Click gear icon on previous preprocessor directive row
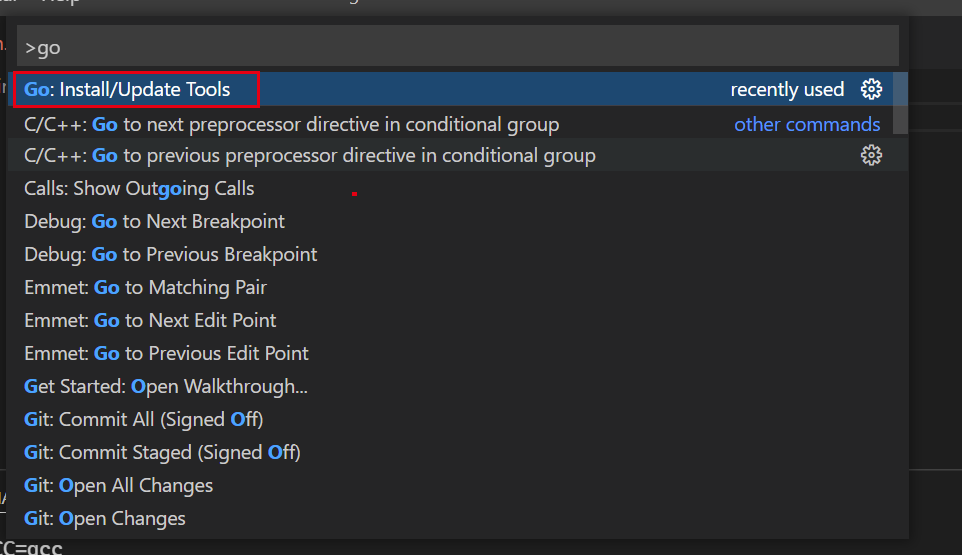Image resolution: width=962 pixels, height=555 pixels. point(871,155)
